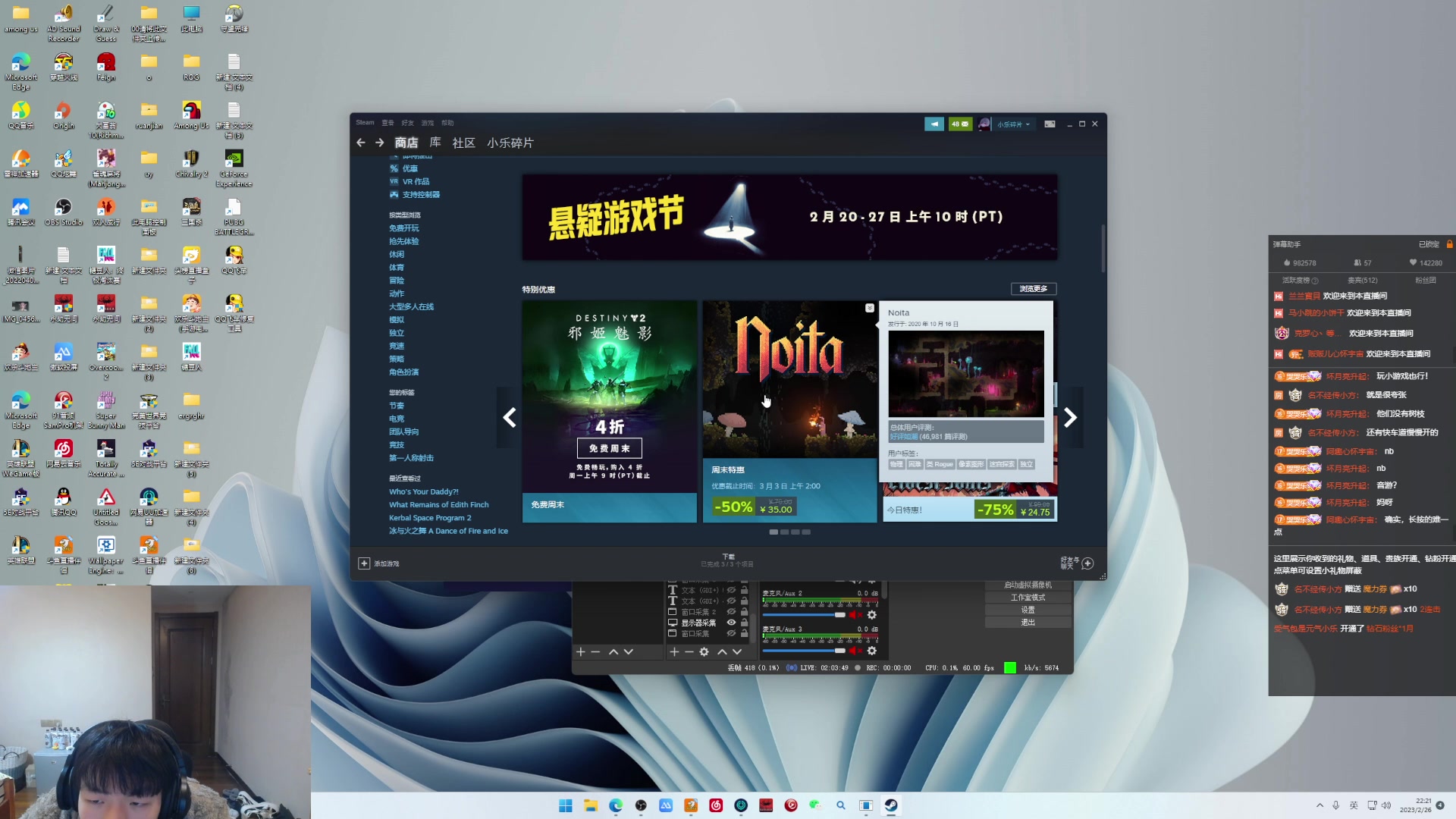Screen dimensions: 1456x819
Task: Add a new scene in OBS
Action: click(x=581, y=652)
